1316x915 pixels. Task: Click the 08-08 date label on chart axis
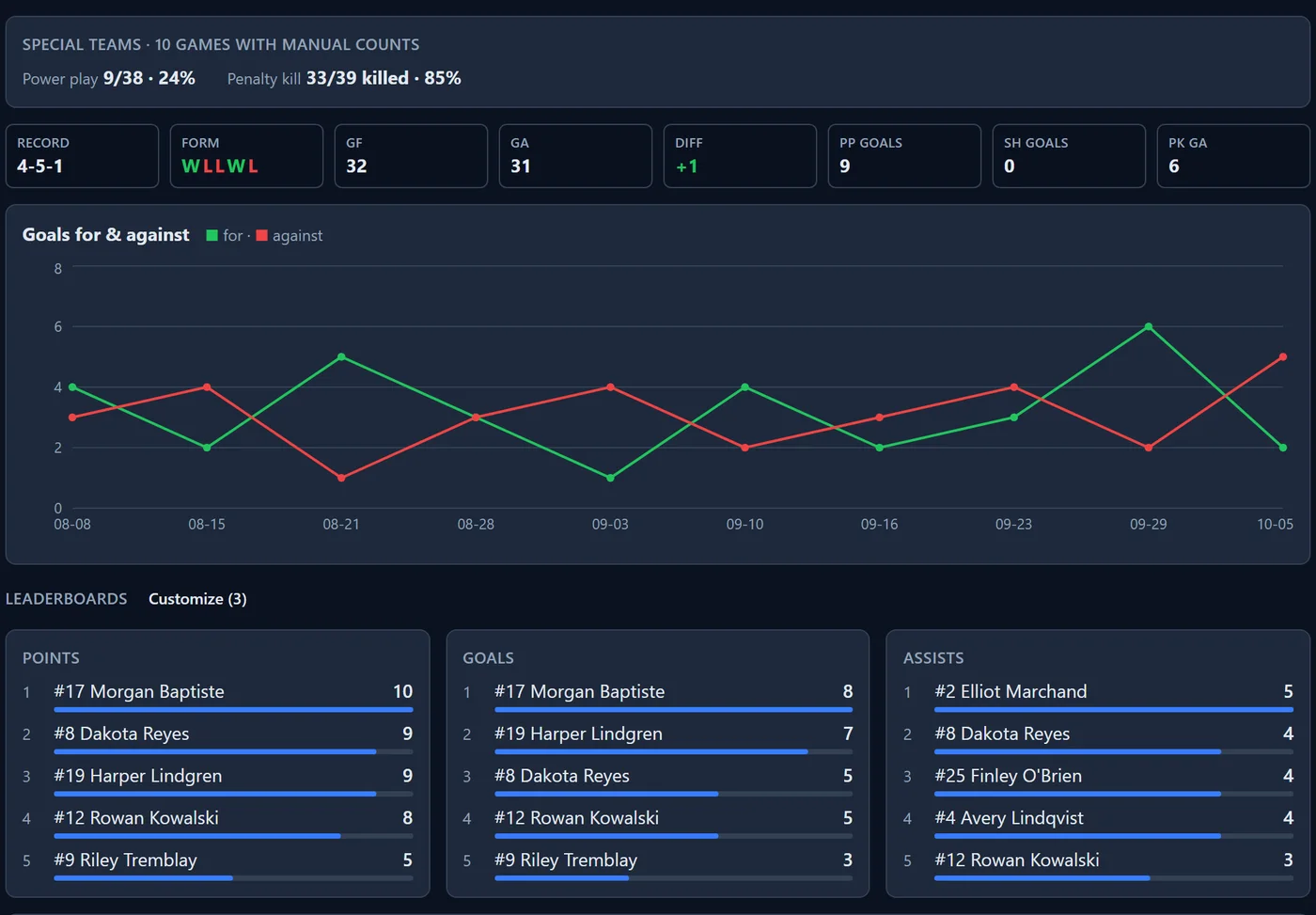[x=72, y=524]
